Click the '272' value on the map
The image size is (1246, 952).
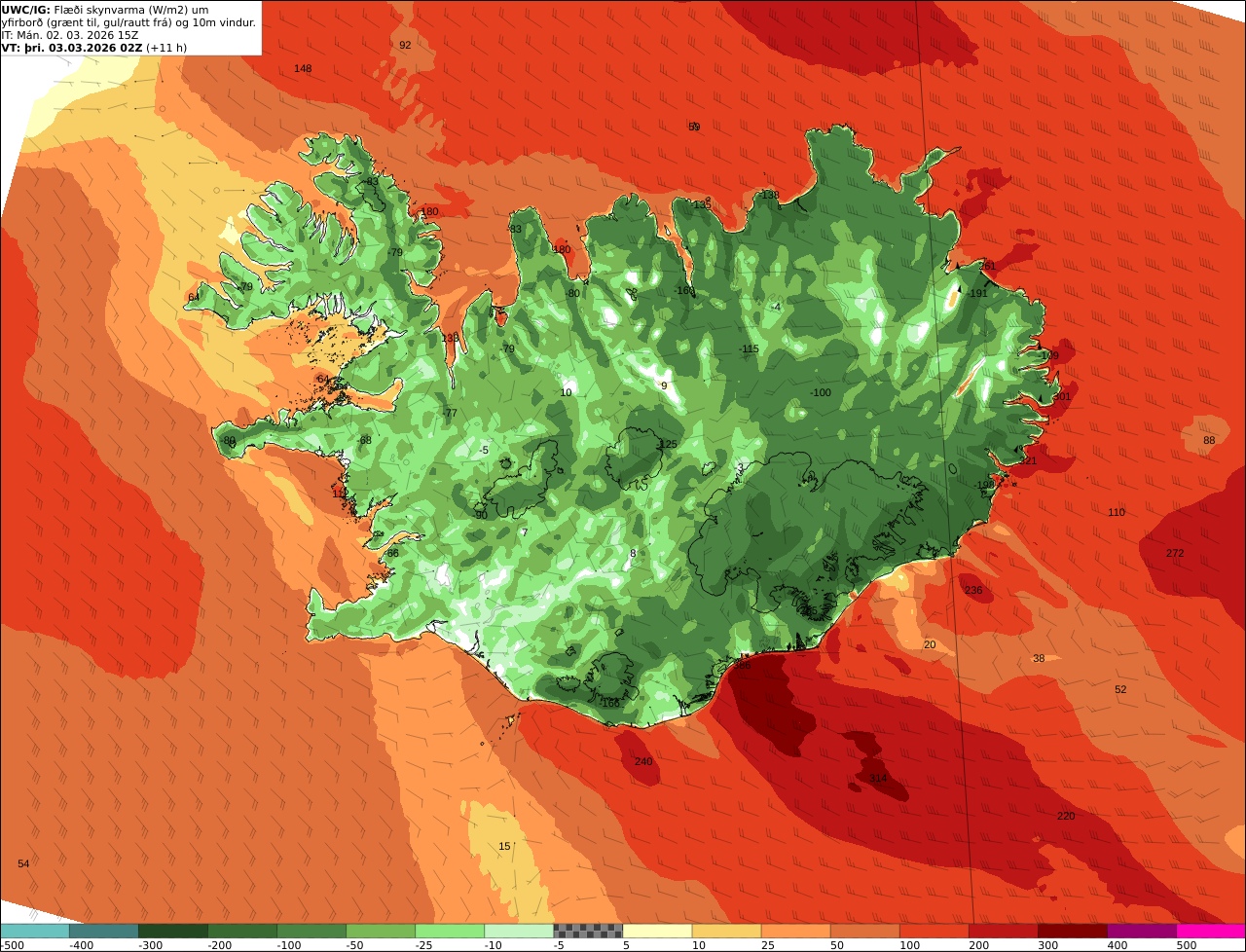pyautogui.click(x=1175, y=553)
